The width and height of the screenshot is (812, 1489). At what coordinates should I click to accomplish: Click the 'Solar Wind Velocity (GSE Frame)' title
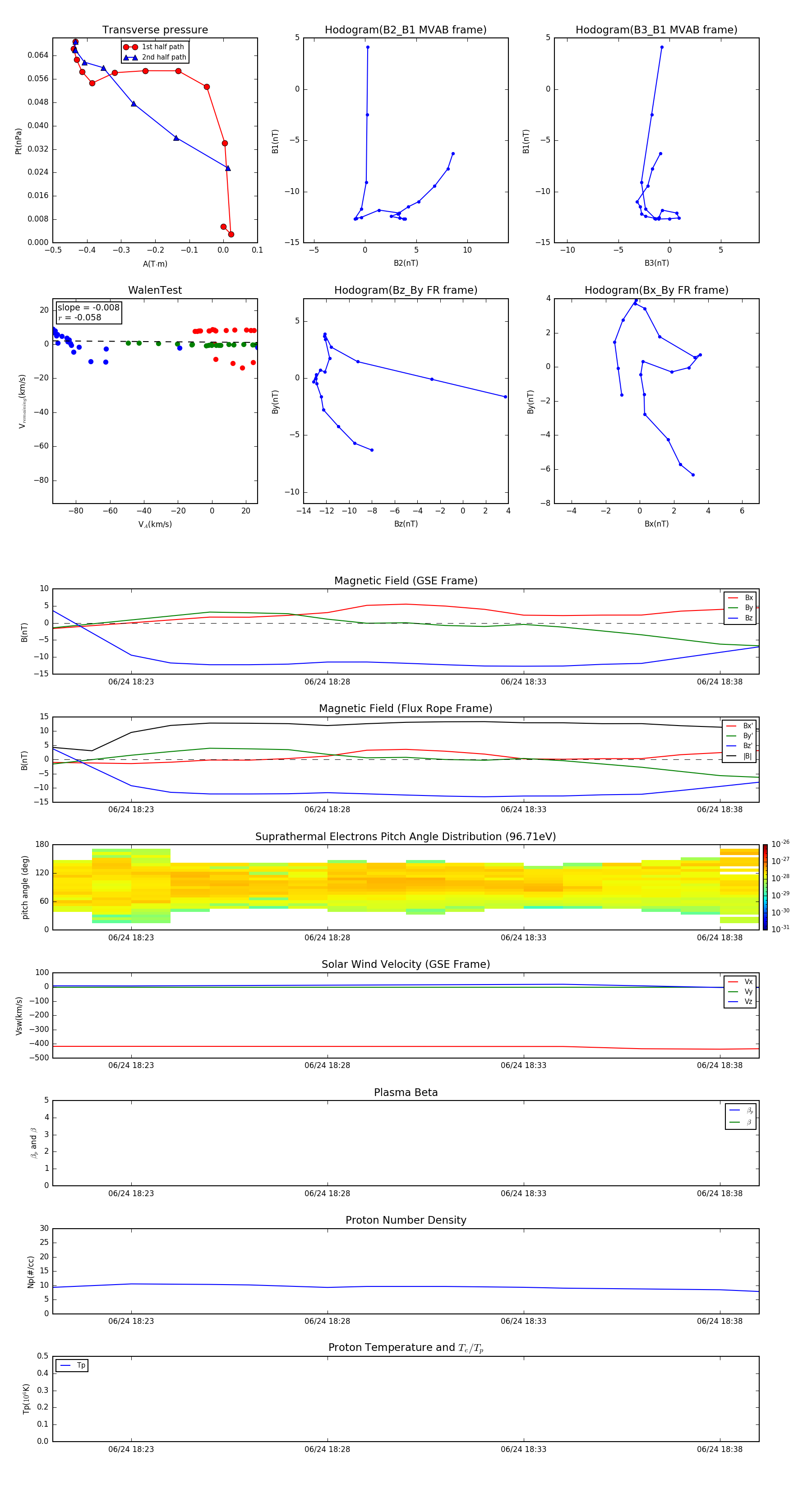[x=406, y=964]
